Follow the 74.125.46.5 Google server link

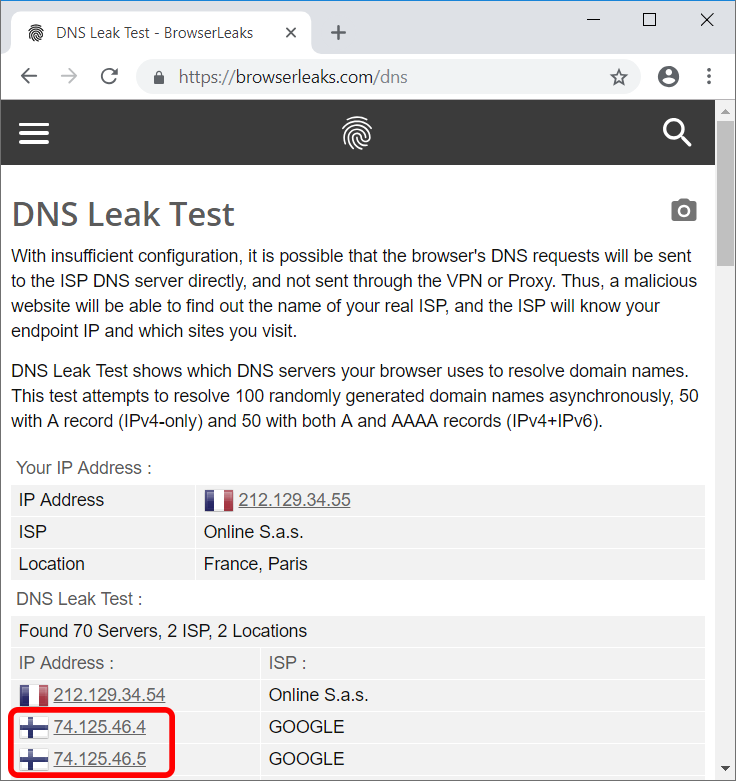point(99,758)
